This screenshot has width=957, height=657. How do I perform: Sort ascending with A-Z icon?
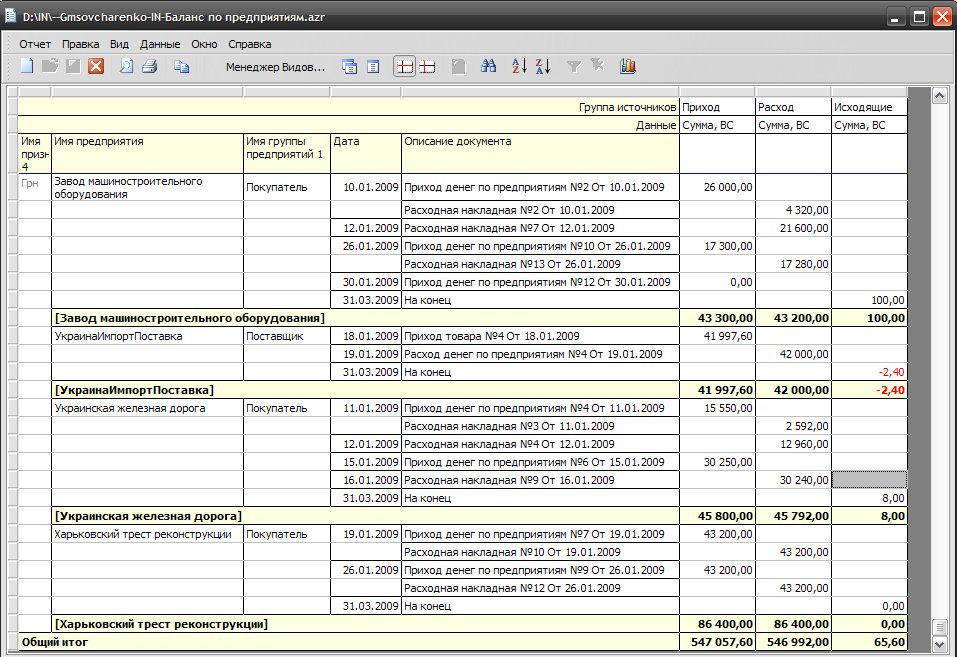tap(519, 66)
